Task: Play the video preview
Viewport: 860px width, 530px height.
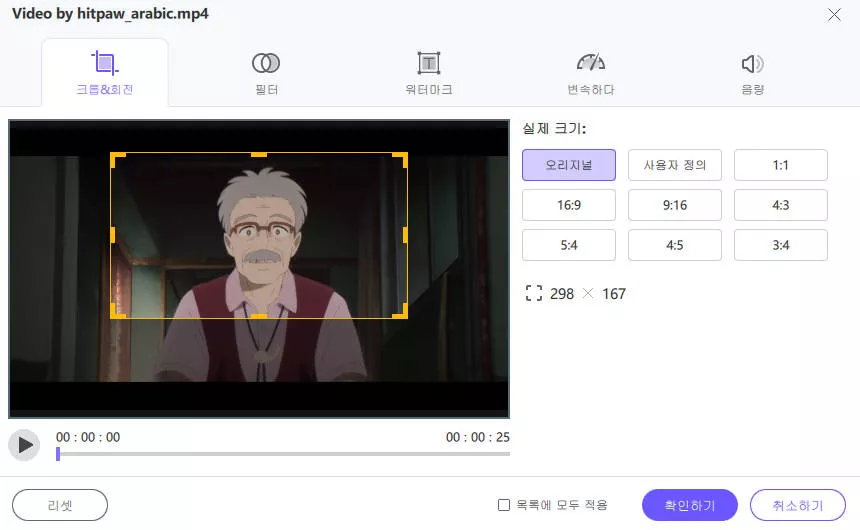Action: [24, 445]
